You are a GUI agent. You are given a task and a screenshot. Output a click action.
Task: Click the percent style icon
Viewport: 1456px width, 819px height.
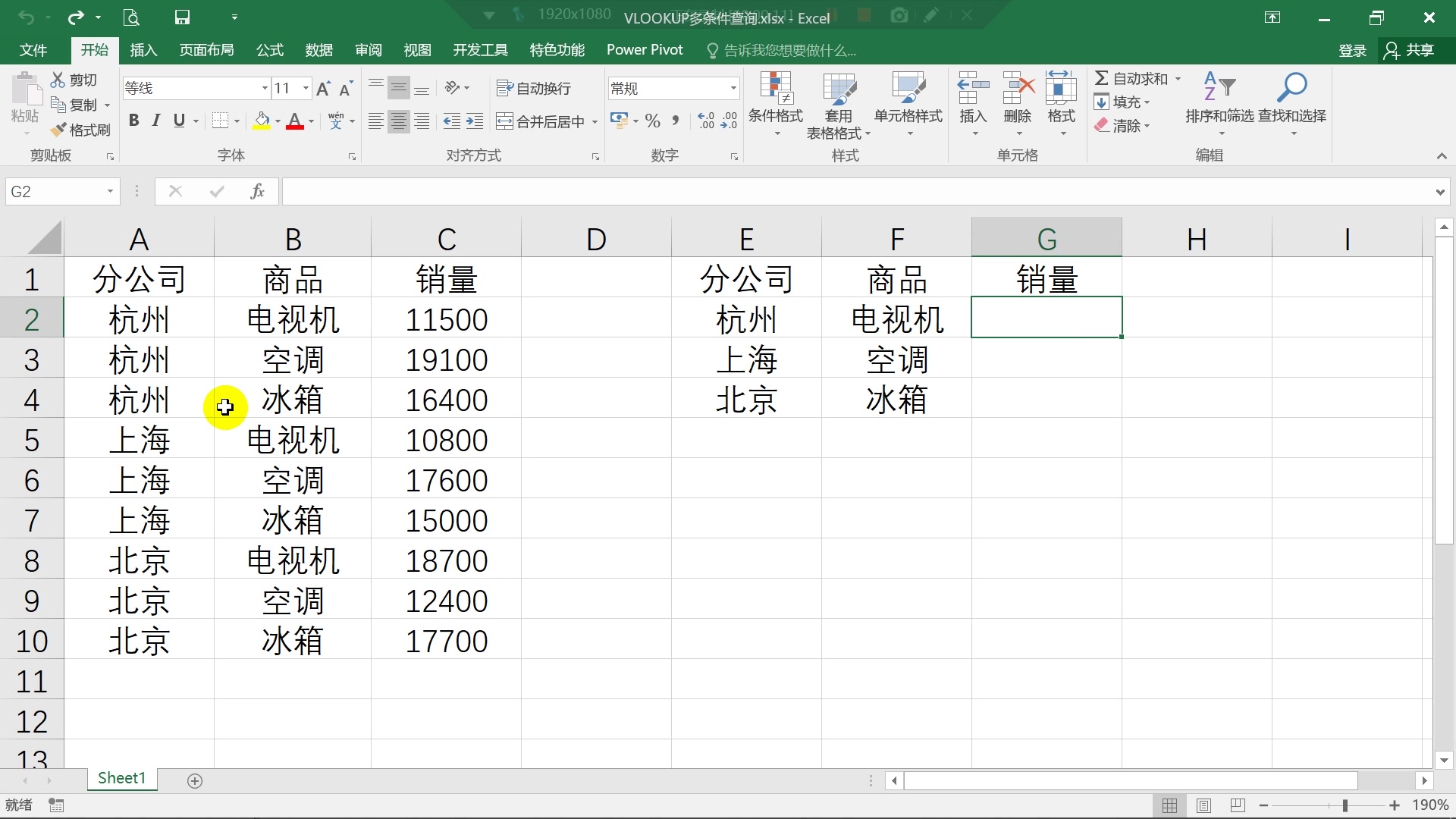click(x=652, y=121)
